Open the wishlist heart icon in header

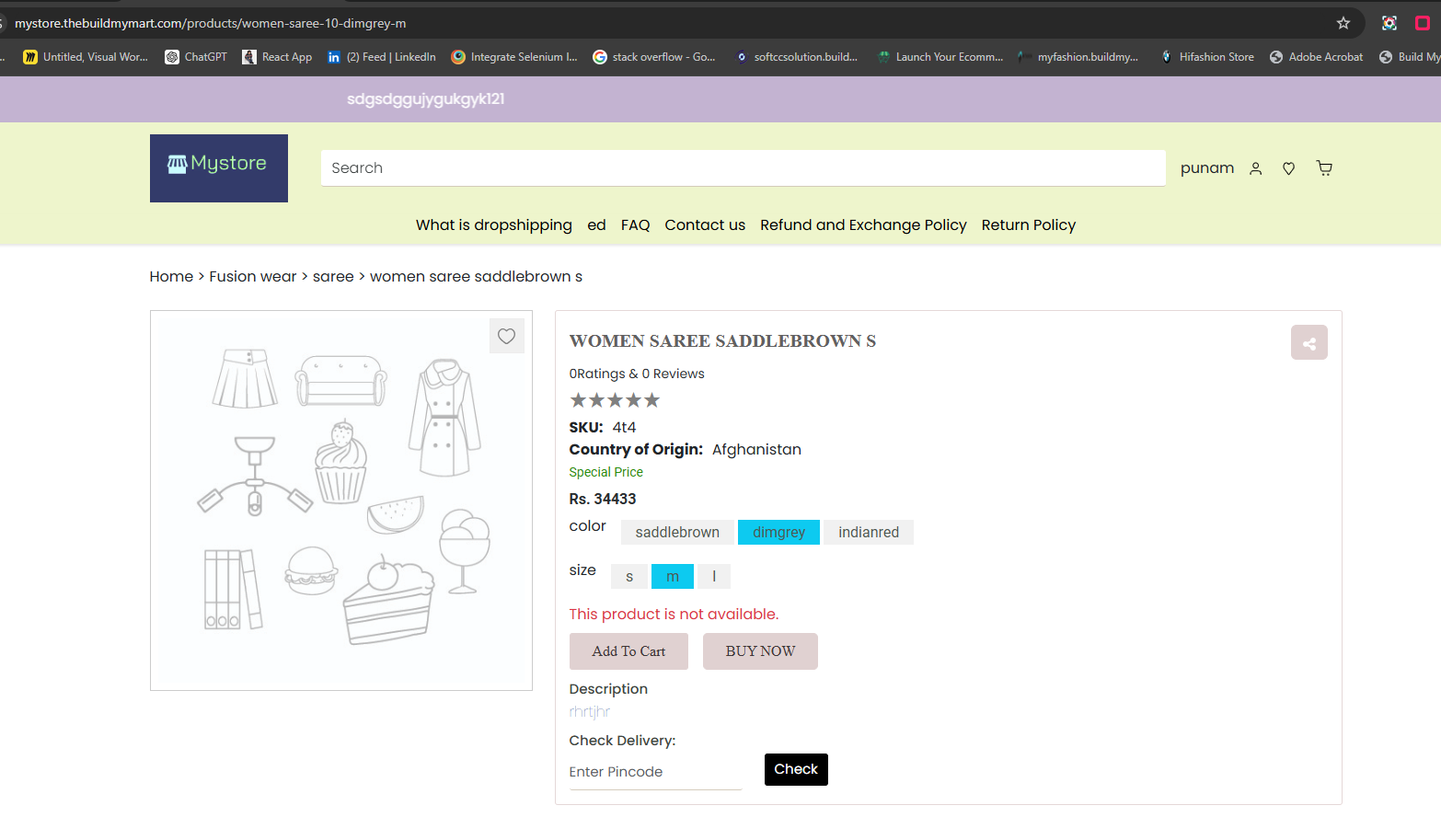(x=1289, y=168)
